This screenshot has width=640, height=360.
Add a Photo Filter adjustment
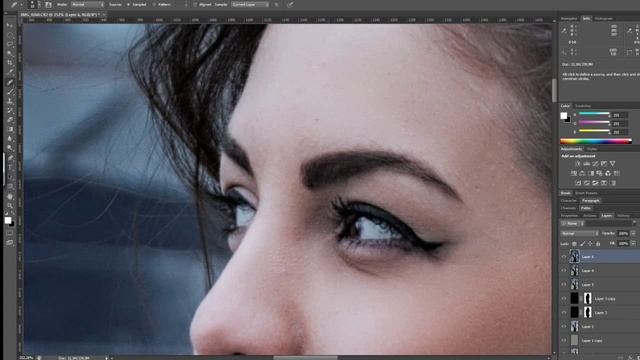pos(599,173)
